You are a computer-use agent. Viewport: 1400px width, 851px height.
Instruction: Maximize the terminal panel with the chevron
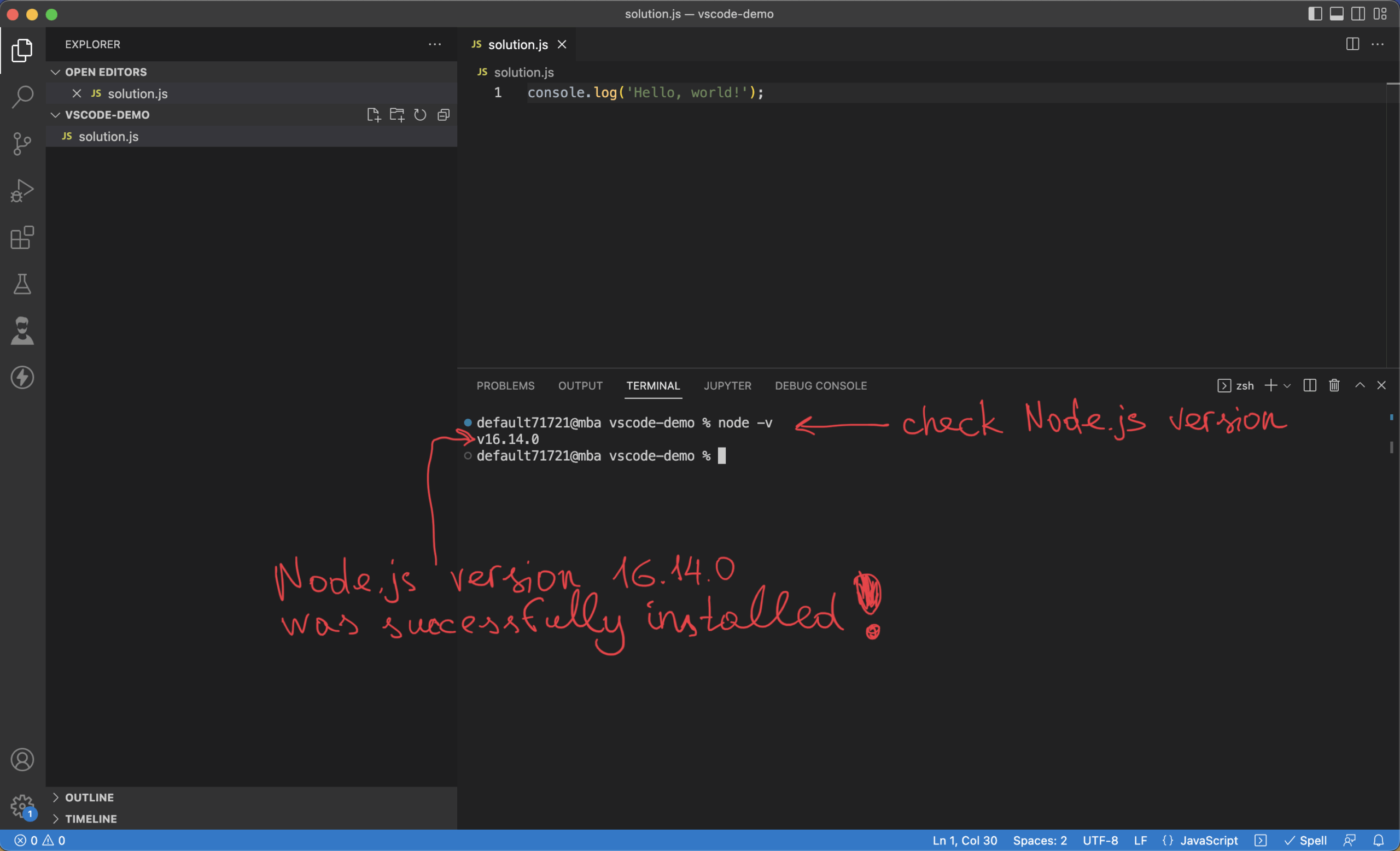click(x=1360, y=385)
